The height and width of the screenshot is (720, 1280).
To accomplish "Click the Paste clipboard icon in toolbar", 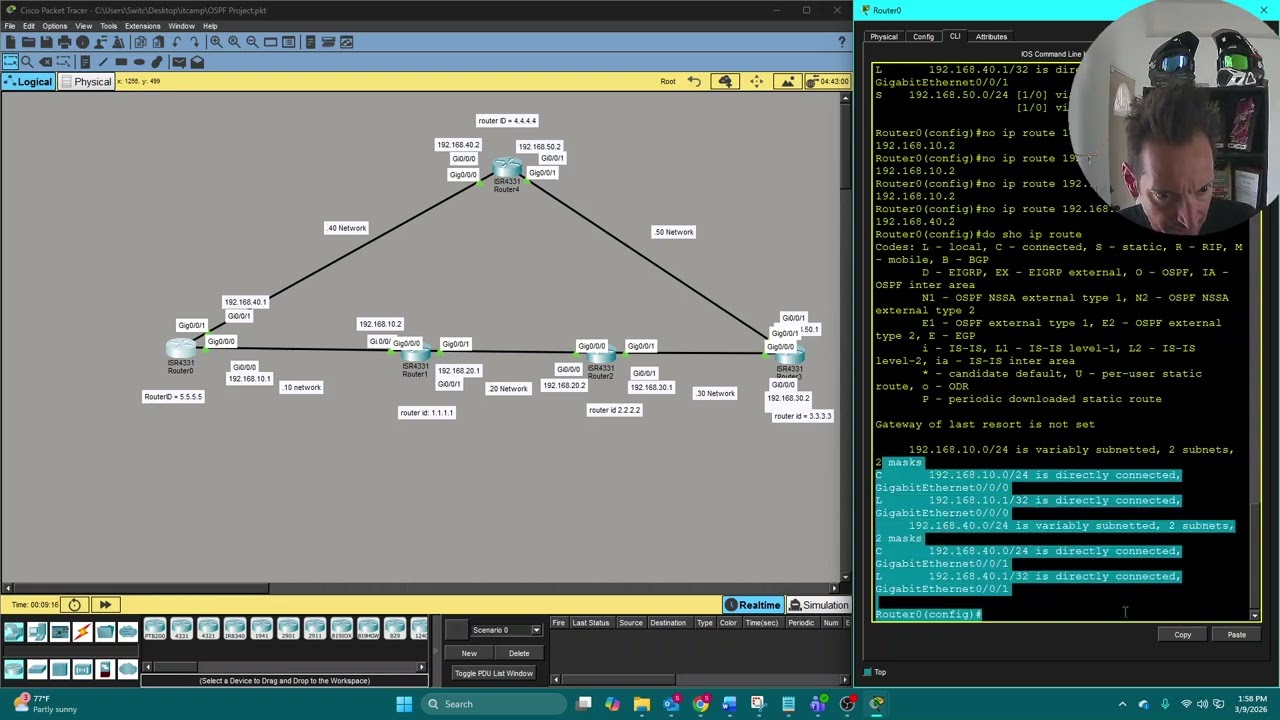I will 158,42.
